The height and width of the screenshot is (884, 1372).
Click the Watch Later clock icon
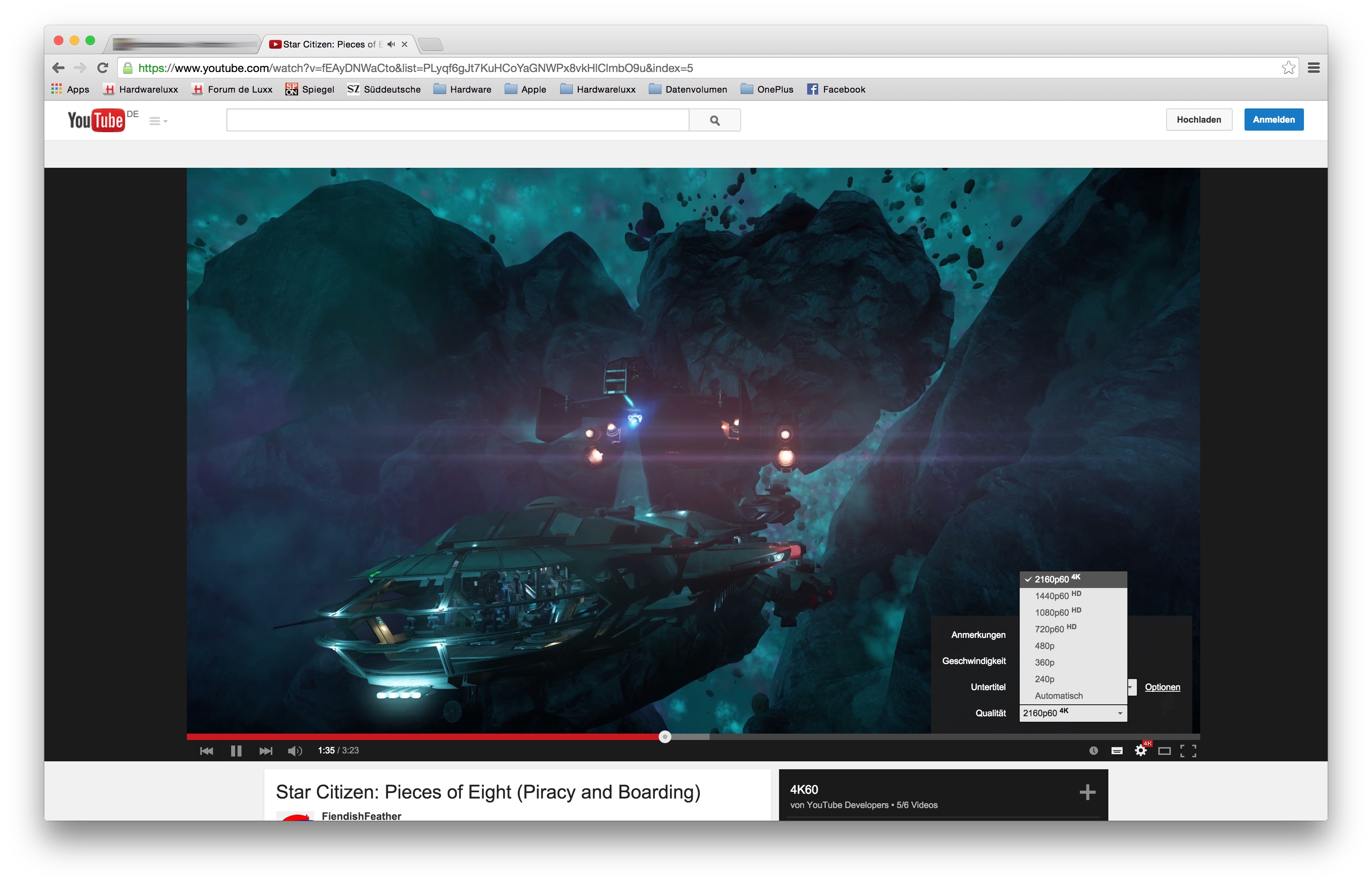pyautogui.click(x=1094, y=751)
